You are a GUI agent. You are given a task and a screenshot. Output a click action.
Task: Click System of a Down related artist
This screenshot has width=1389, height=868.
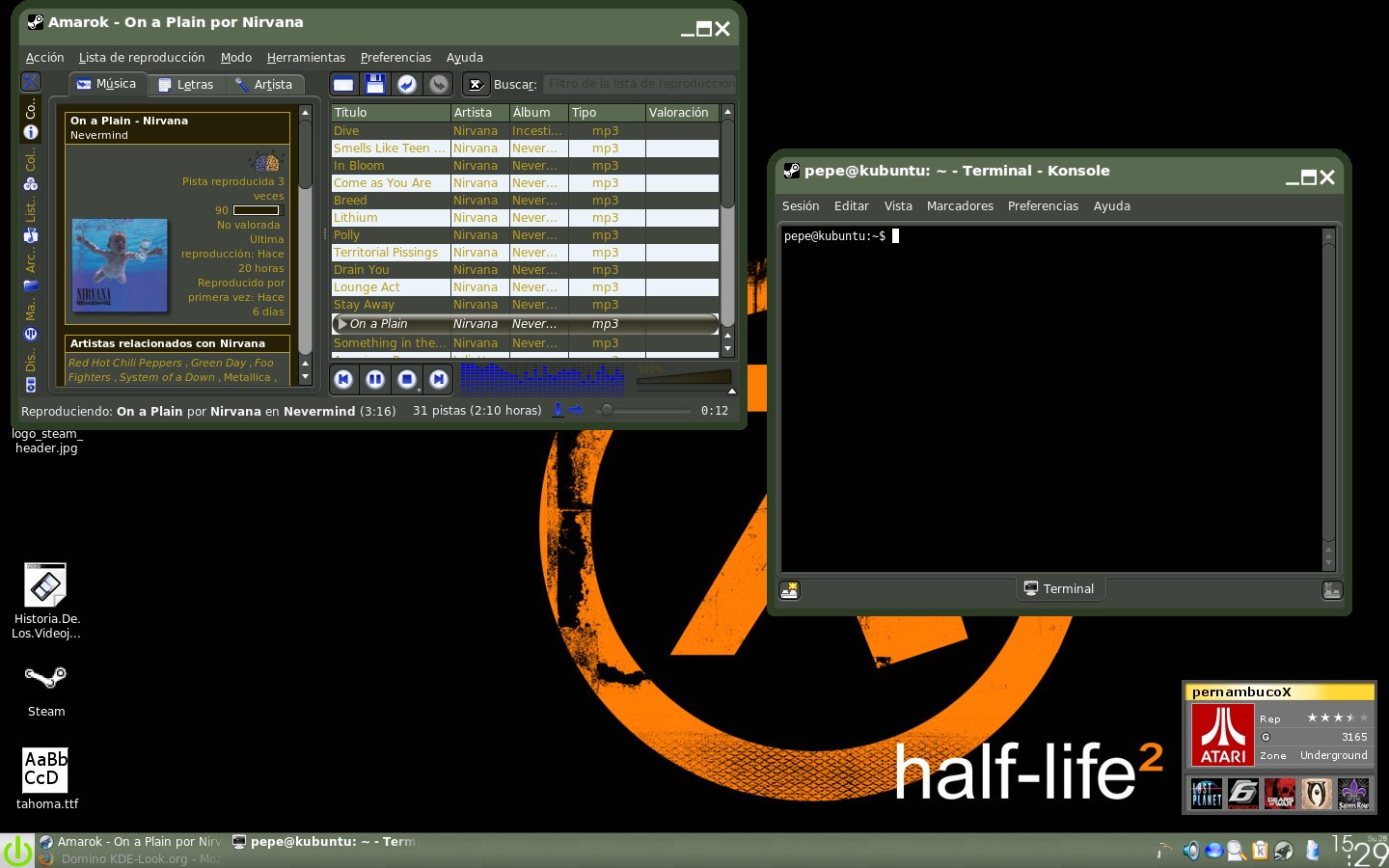click(167, 378)
